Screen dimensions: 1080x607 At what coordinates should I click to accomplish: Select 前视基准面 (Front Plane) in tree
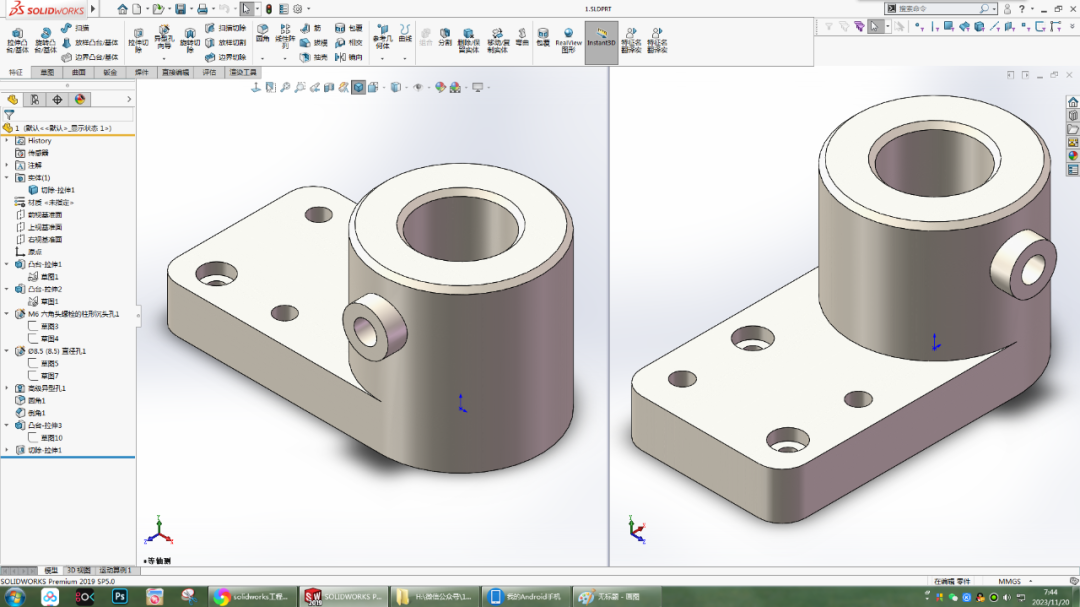coord(45,215)
